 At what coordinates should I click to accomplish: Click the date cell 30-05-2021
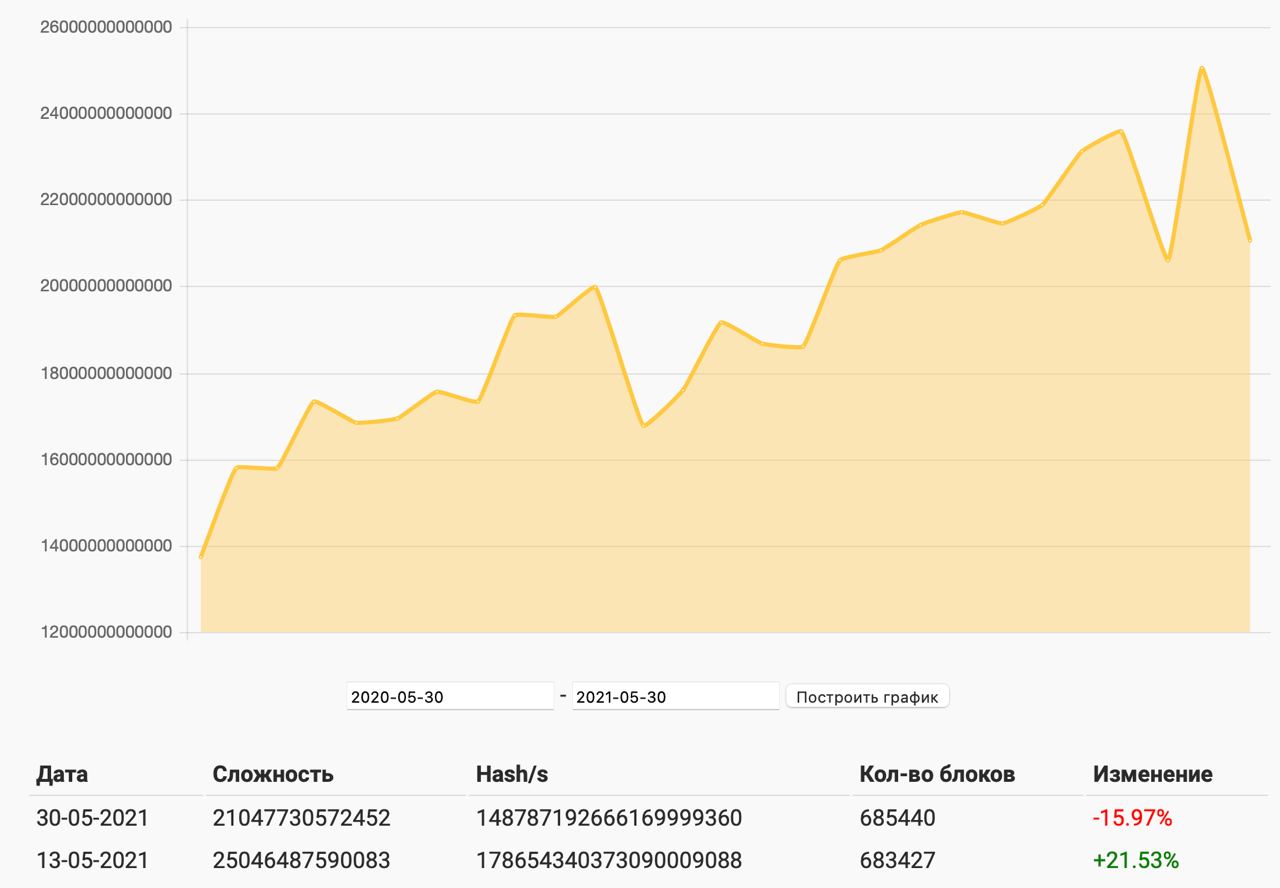[x=92, y=818]
